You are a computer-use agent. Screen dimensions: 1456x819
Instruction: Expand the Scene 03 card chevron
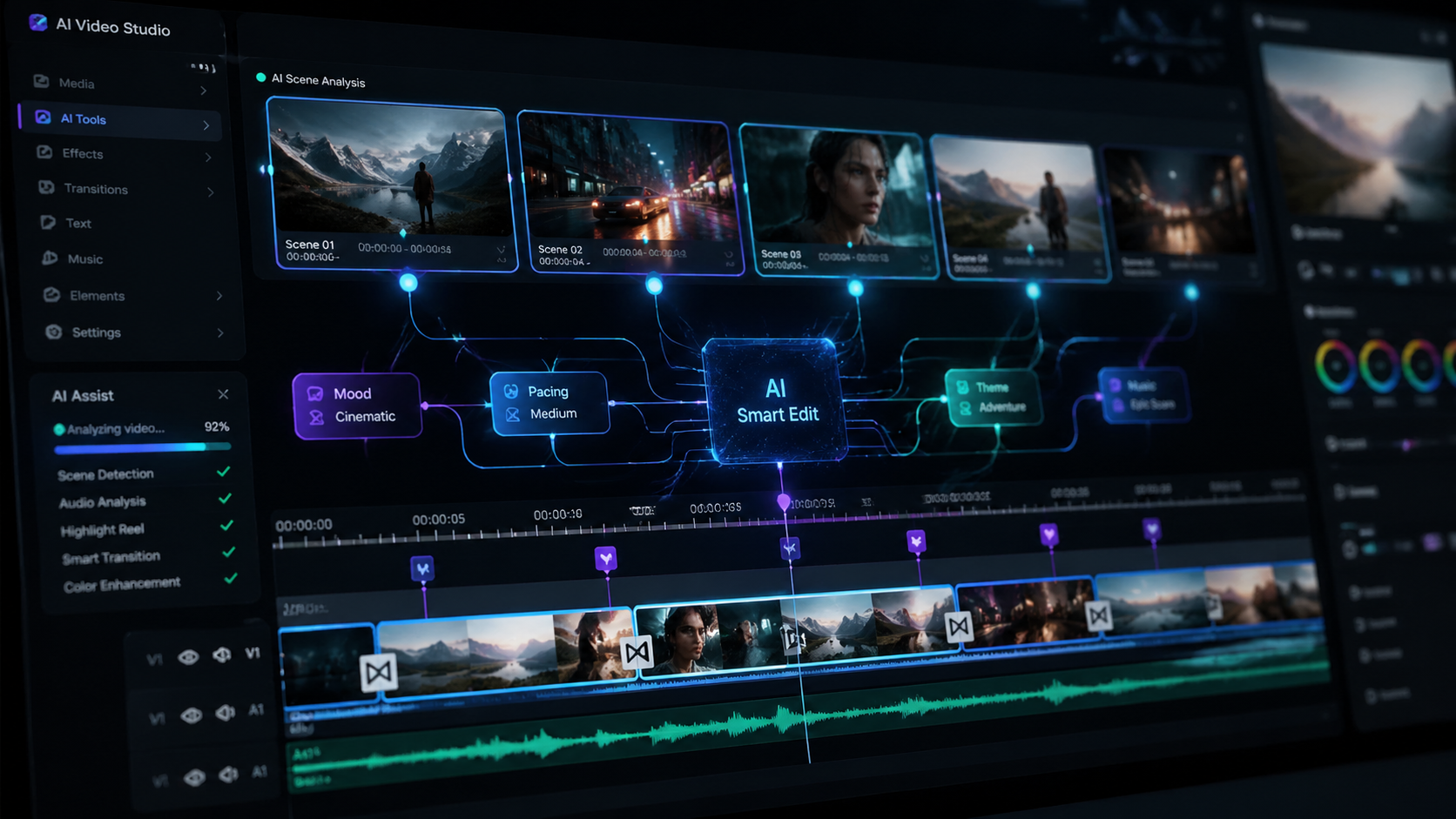[x=924, y=259]
